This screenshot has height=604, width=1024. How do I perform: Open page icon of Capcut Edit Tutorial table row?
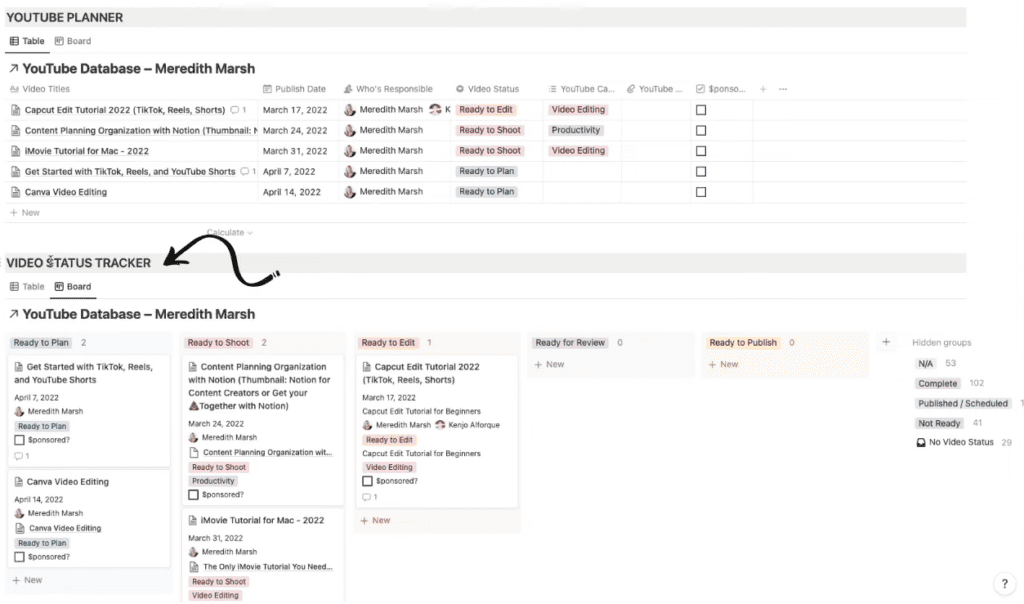(16, 110)
